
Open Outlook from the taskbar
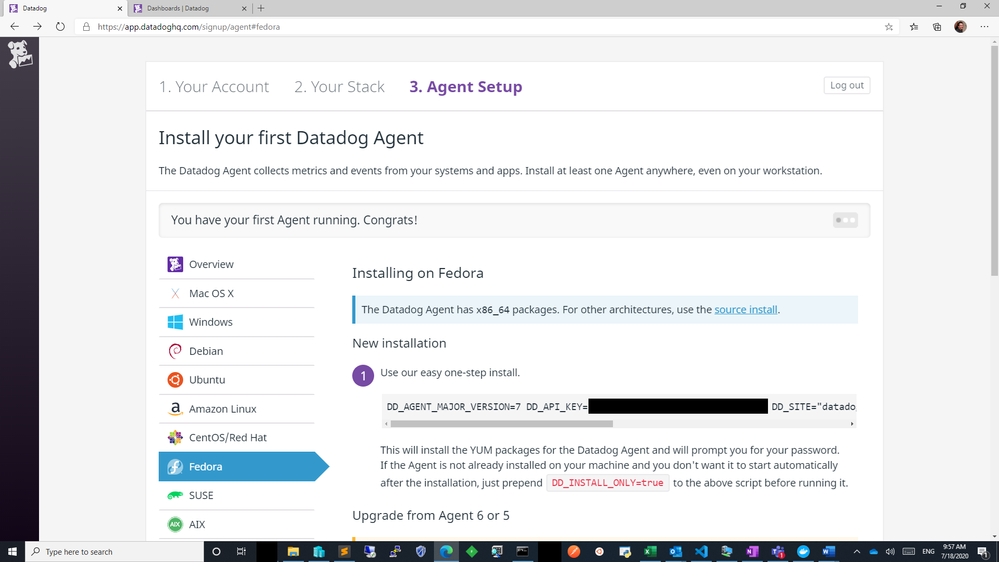coord(675,552)
